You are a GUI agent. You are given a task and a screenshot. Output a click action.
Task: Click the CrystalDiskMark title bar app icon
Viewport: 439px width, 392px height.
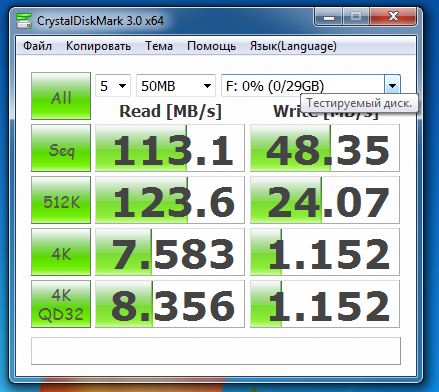24,21
